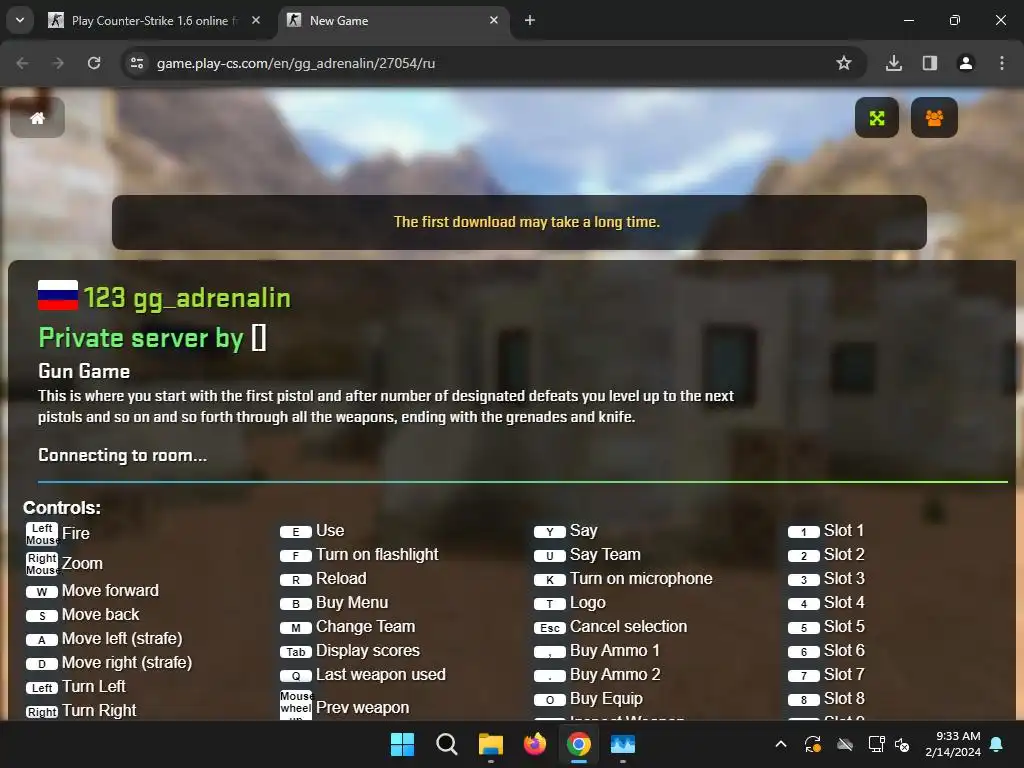1024x768 pixels.
Task: Click the 'Connecting to room...' status text
Action: (122, 455)
